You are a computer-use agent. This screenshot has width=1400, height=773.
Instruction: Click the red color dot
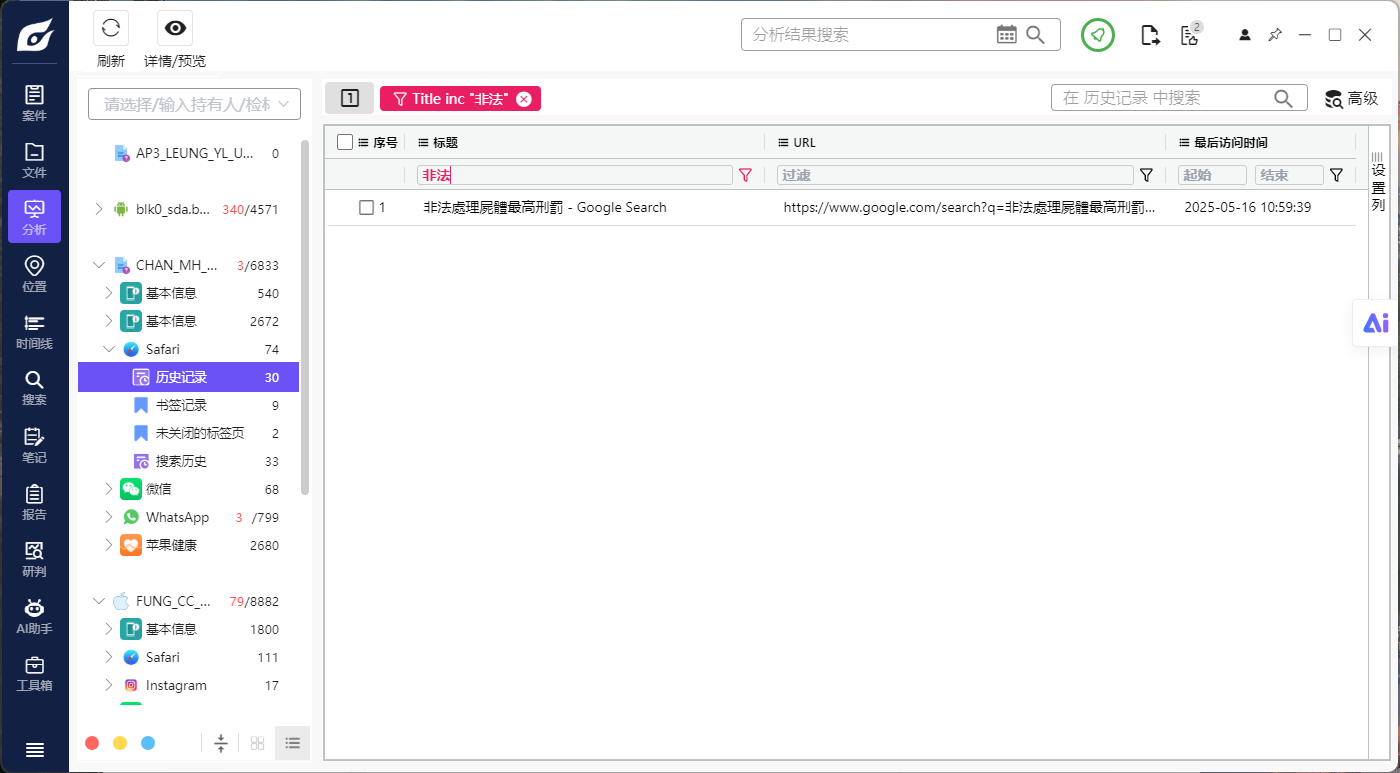pos(92,743)
